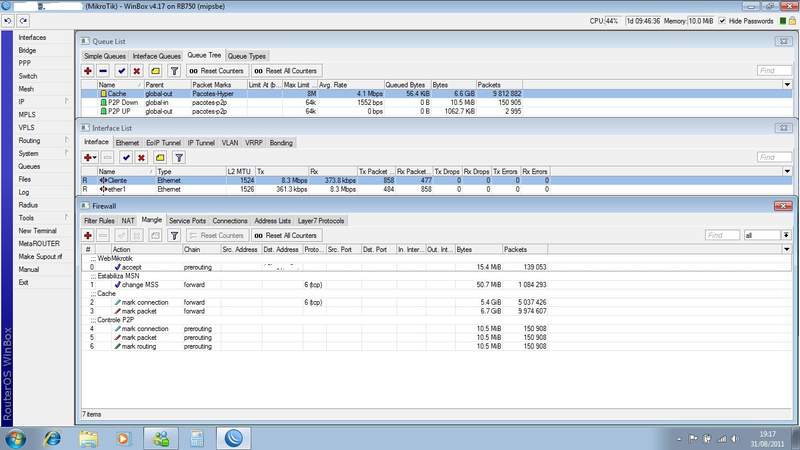
Task: Expand add interface dropdown arrow
Action: [95, 158]
